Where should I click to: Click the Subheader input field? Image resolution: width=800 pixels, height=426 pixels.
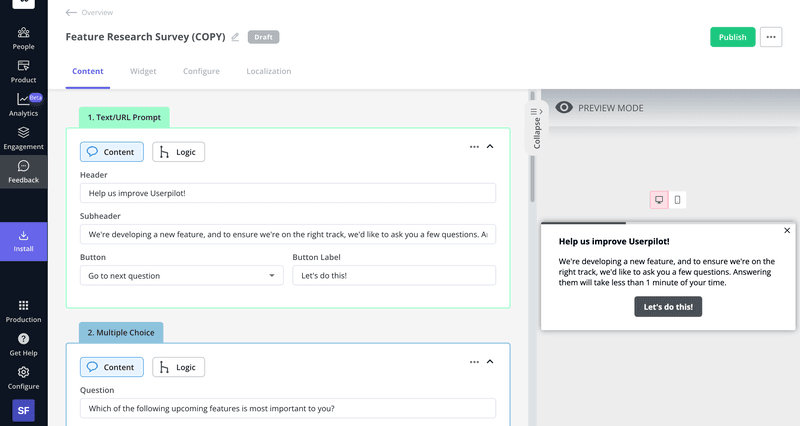point(288,234)
